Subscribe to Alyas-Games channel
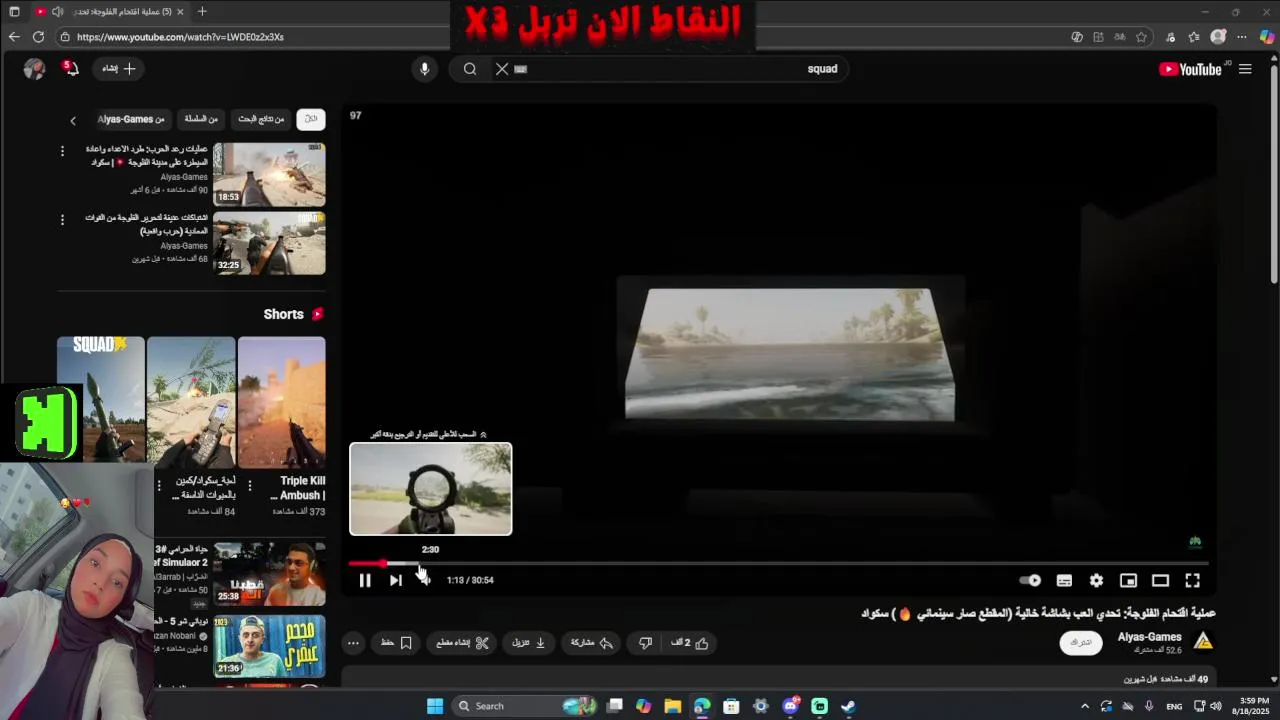The image size is (1280, 720). [1081, 642]
